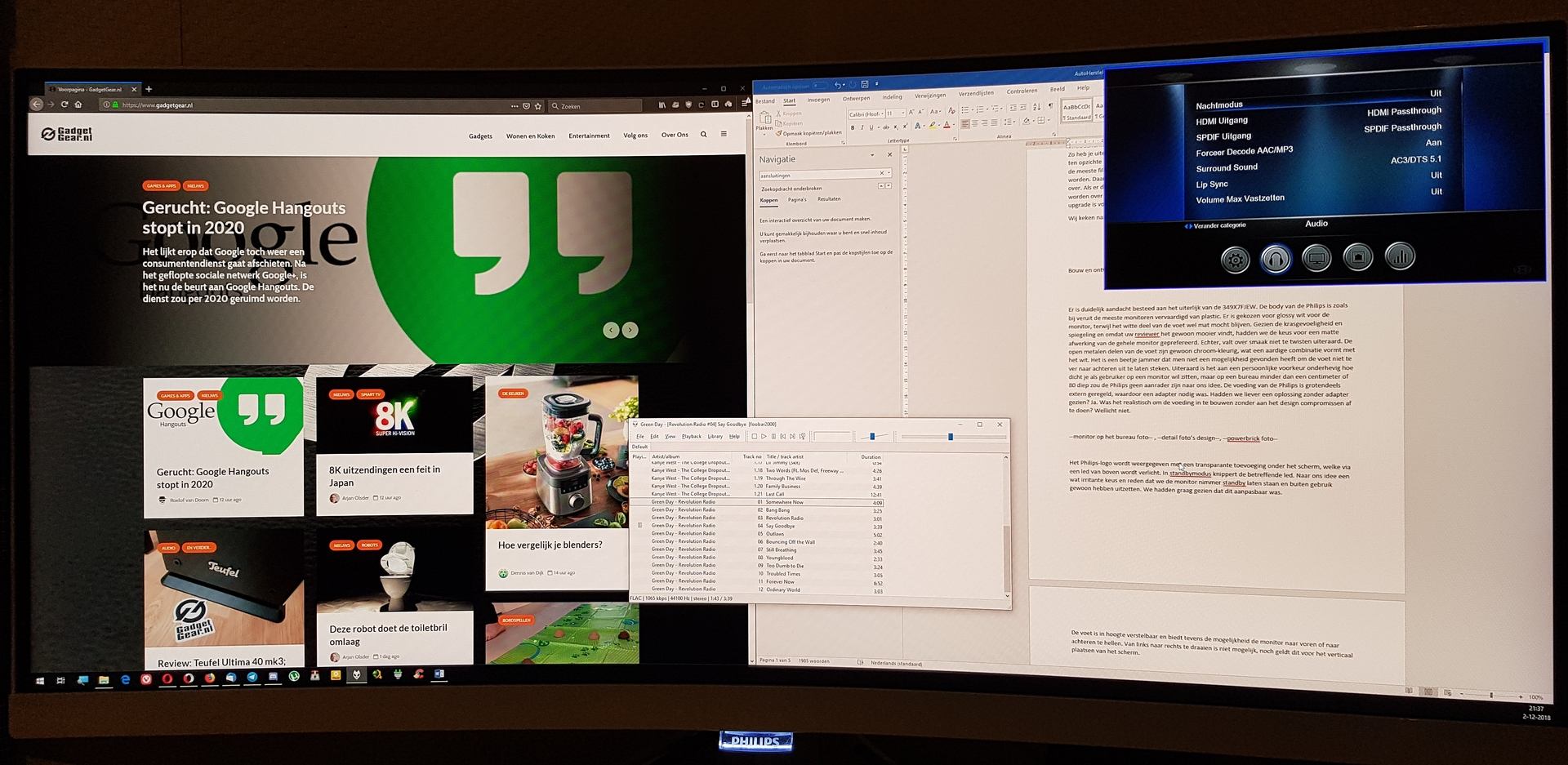Viewport: 1568px width, 765px height.
Task: Skip to previous track in foobar2000
Action: tap(783, 436)
